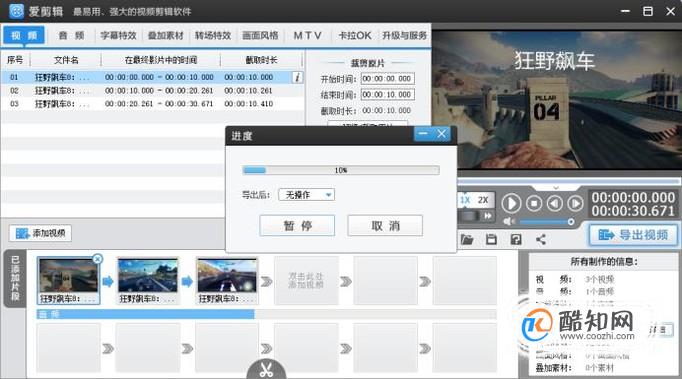This screenshot has width=682, height=379.
Task: Click the 添加视频 button
Action: pyautogui.click(x=40, y=233)
